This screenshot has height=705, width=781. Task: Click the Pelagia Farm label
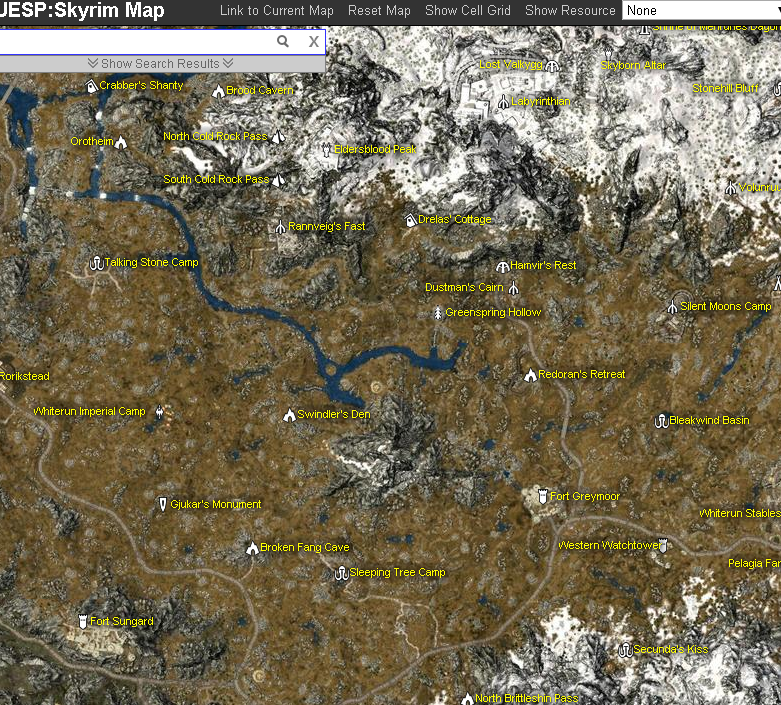[x=754, y=564]
